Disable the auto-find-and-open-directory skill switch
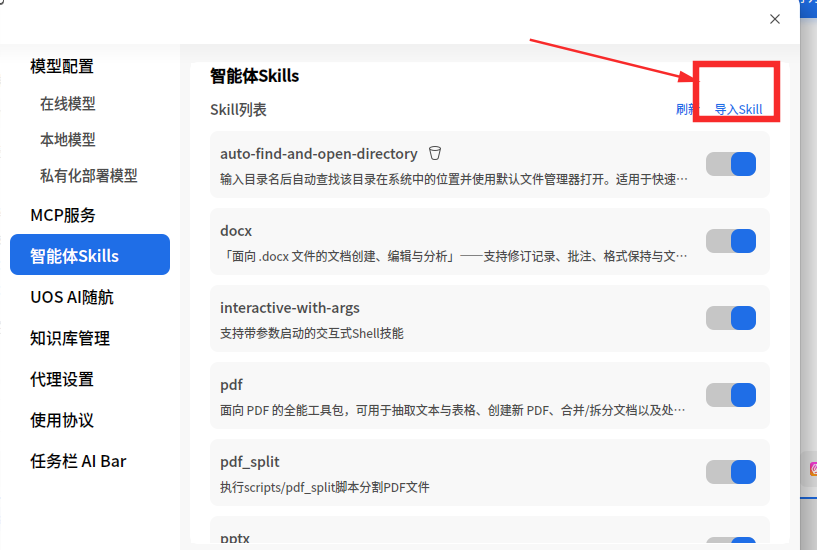This screenshot has height=550, width=817. pos(731,164)
